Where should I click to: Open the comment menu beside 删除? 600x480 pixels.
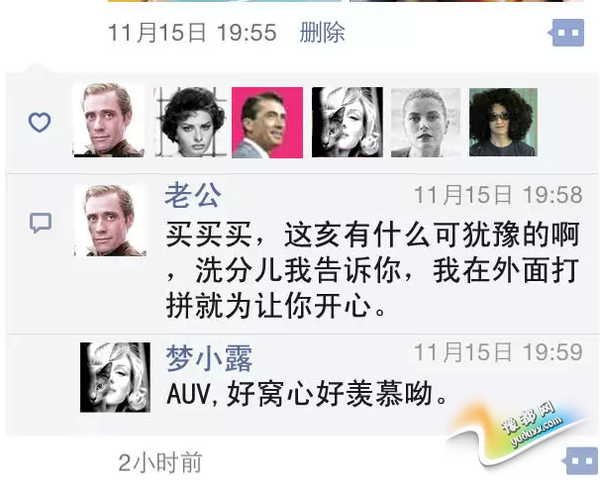coord(566,33)
